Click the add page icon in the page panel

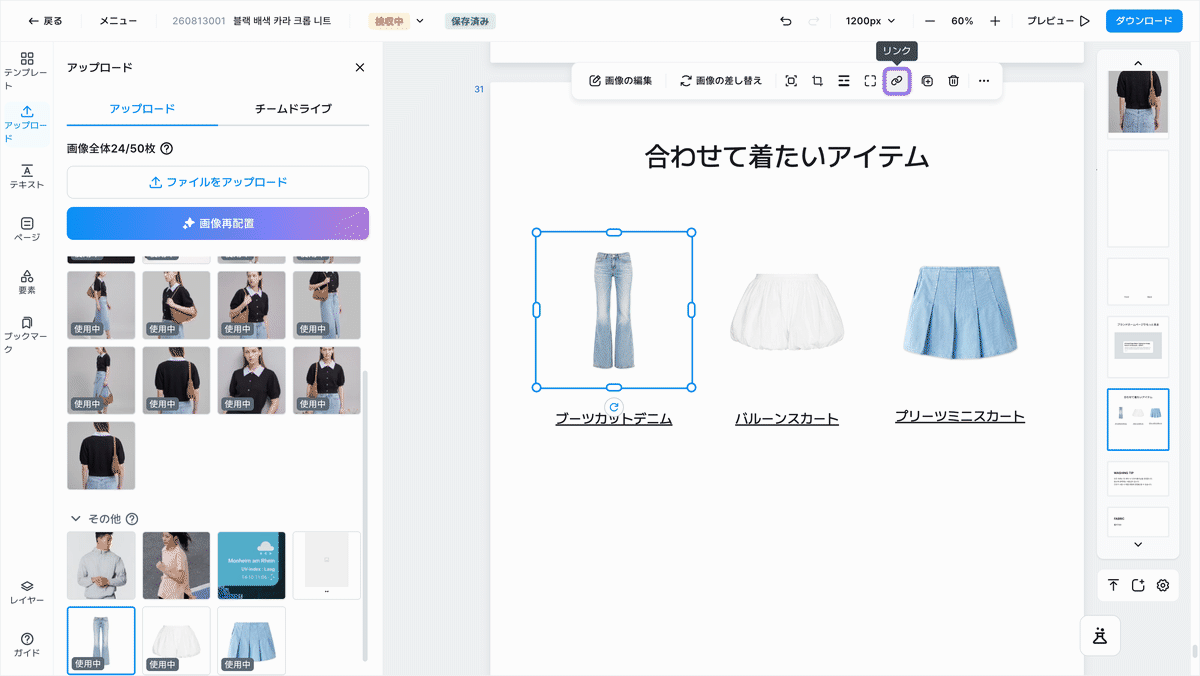tap(1138, 585)
